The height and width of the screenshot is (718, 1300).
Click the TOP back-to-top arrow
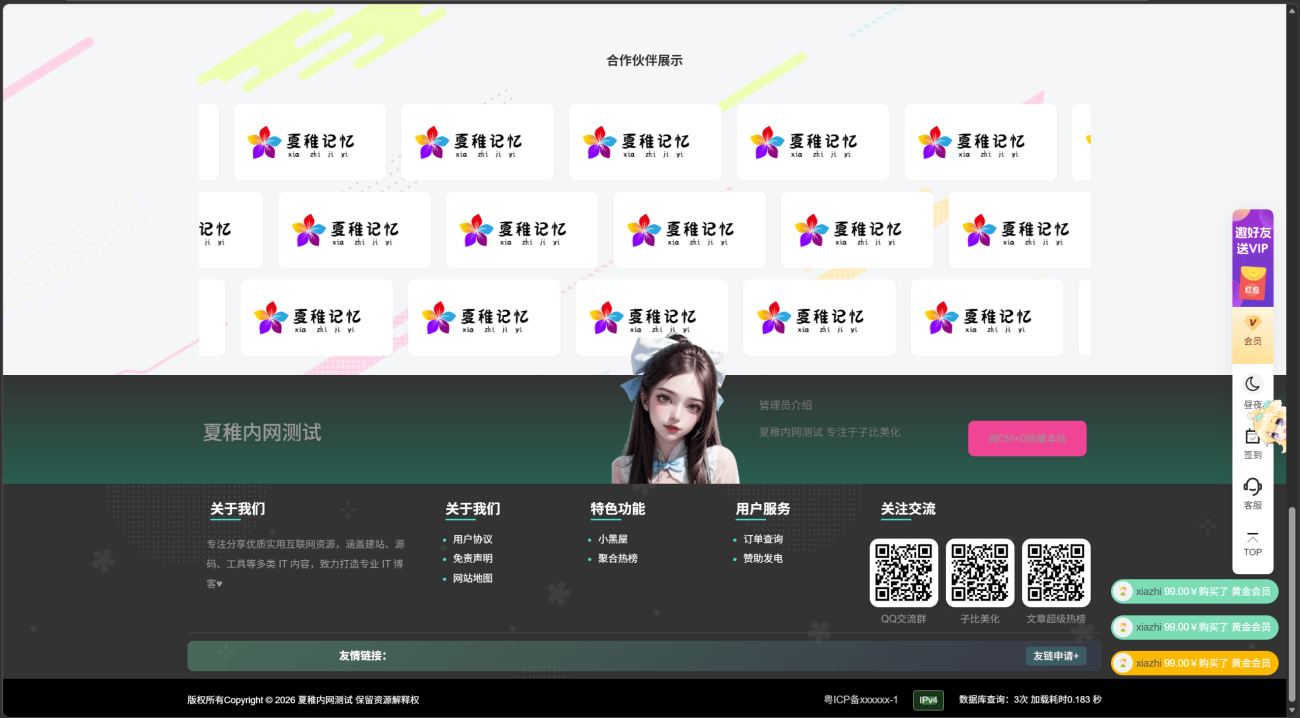tap(1252, 544)
